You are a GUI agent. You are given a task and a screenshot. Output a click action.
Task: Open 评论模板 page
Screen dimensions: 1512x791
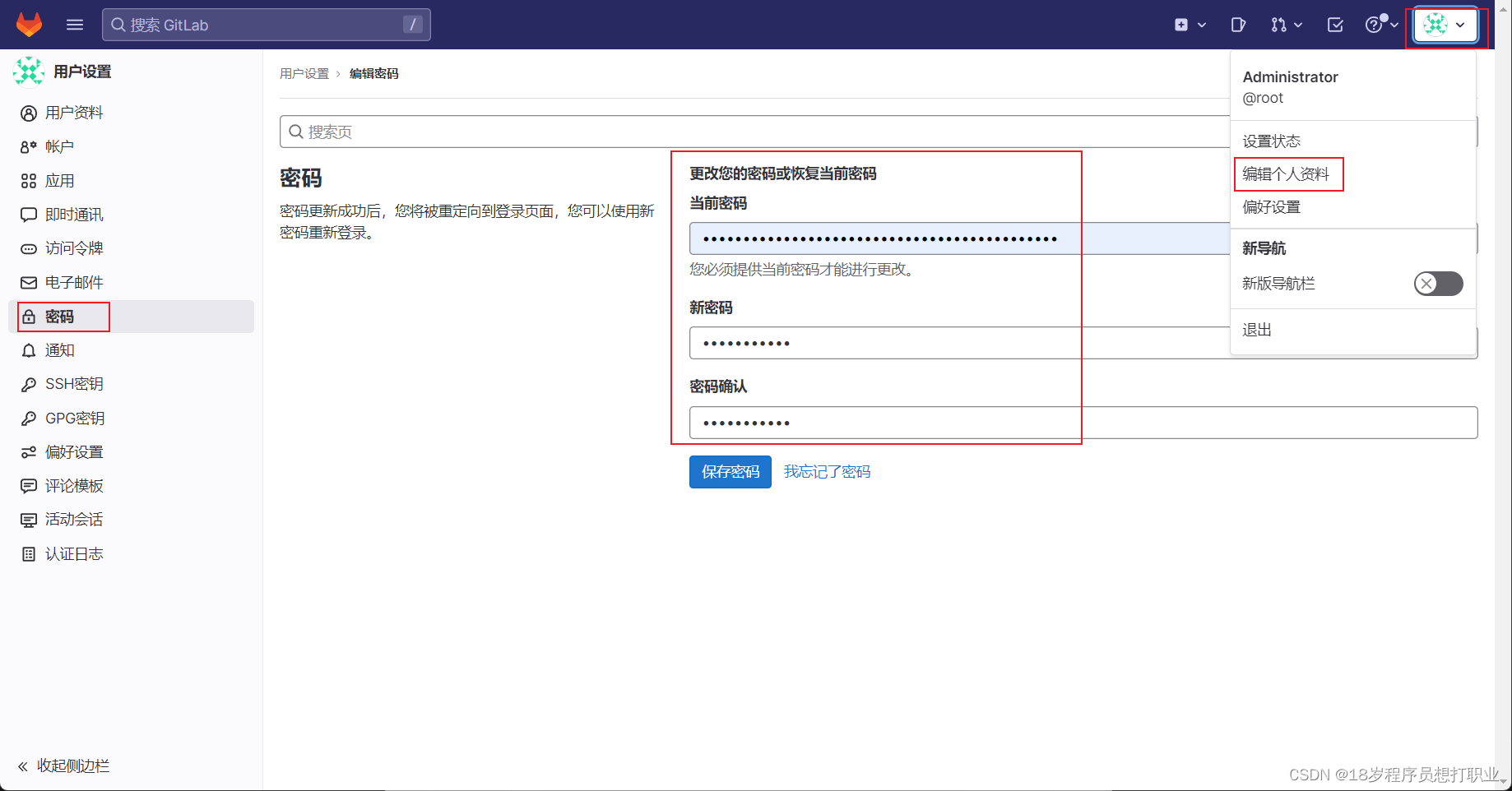[132, 486]
